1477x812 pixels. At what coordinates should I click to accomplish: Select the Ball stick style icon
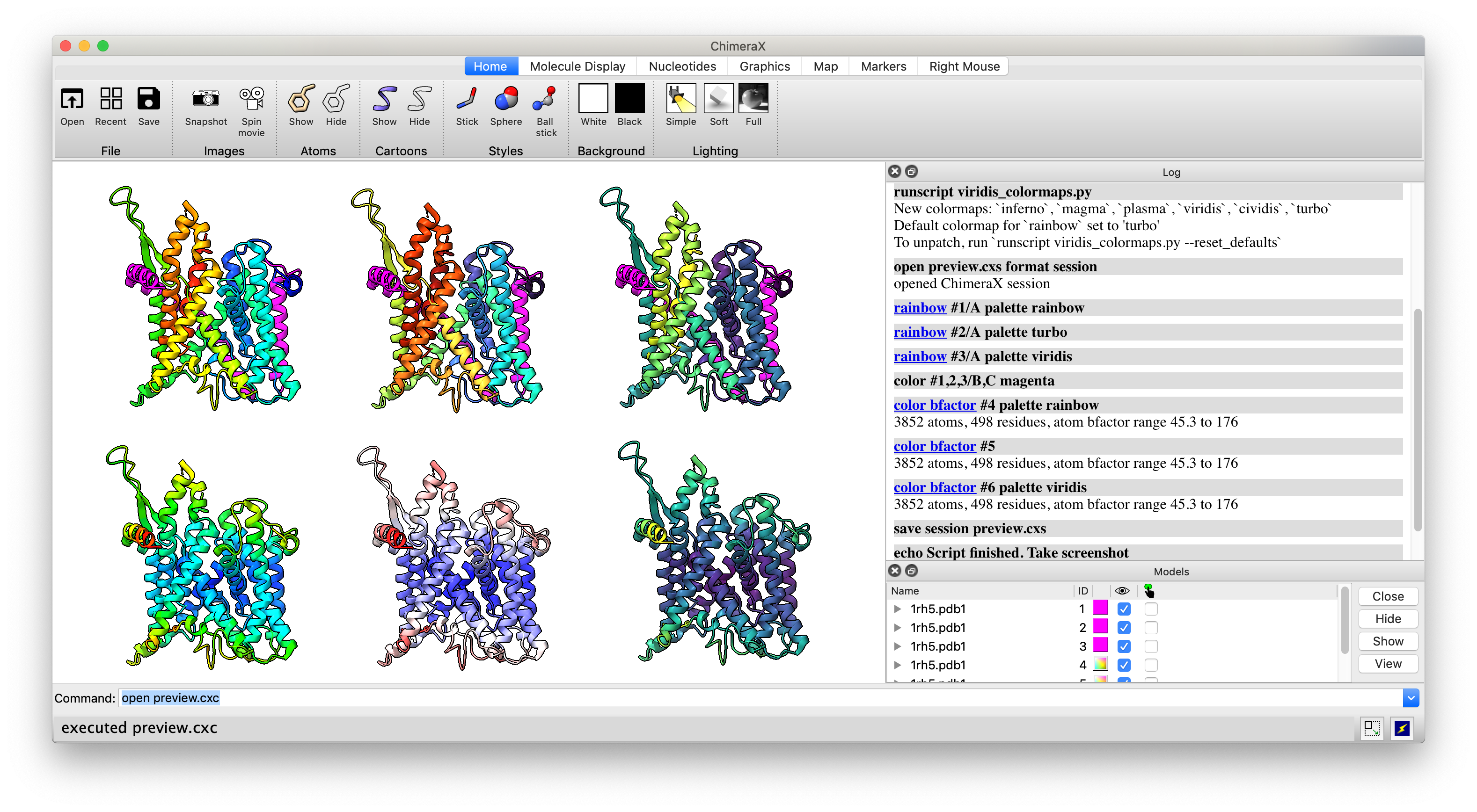click(x=545, y=99)
